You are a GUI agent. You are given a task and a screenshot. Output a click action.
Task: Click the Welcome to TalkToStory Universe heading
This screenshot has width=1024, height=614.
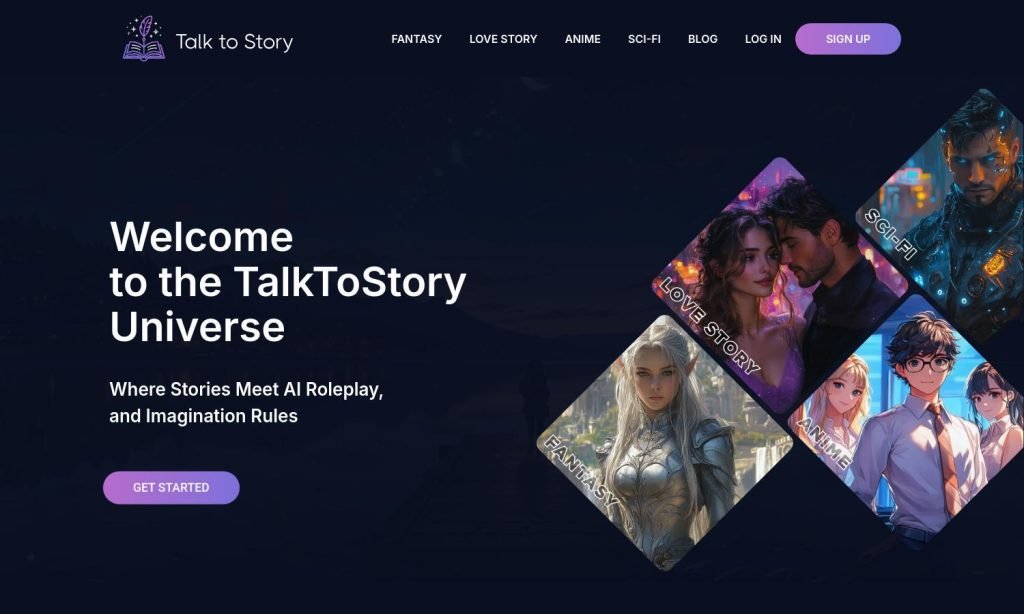(x=288, y=282)
